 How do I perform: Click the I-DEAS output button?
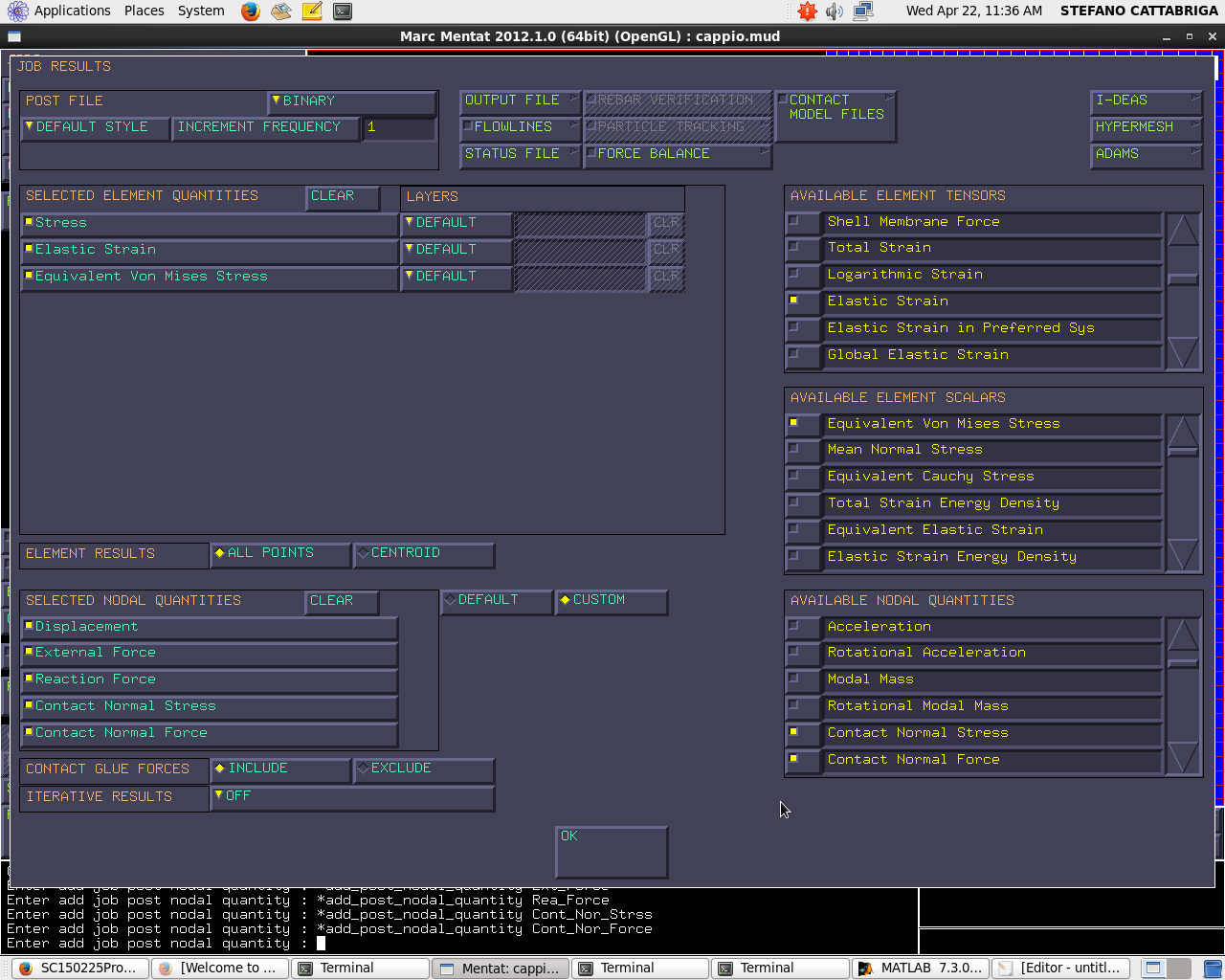click(x=1147, y=101)
